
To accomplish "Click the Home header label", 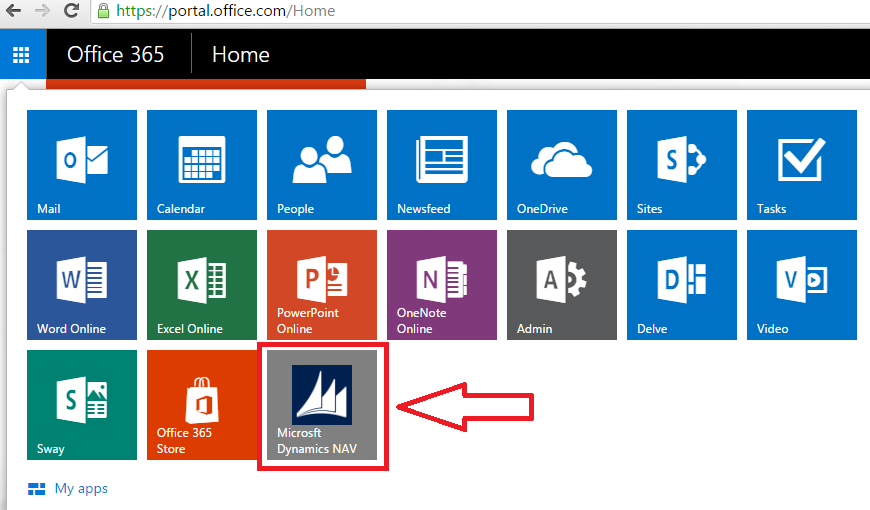I will [241, 54].
